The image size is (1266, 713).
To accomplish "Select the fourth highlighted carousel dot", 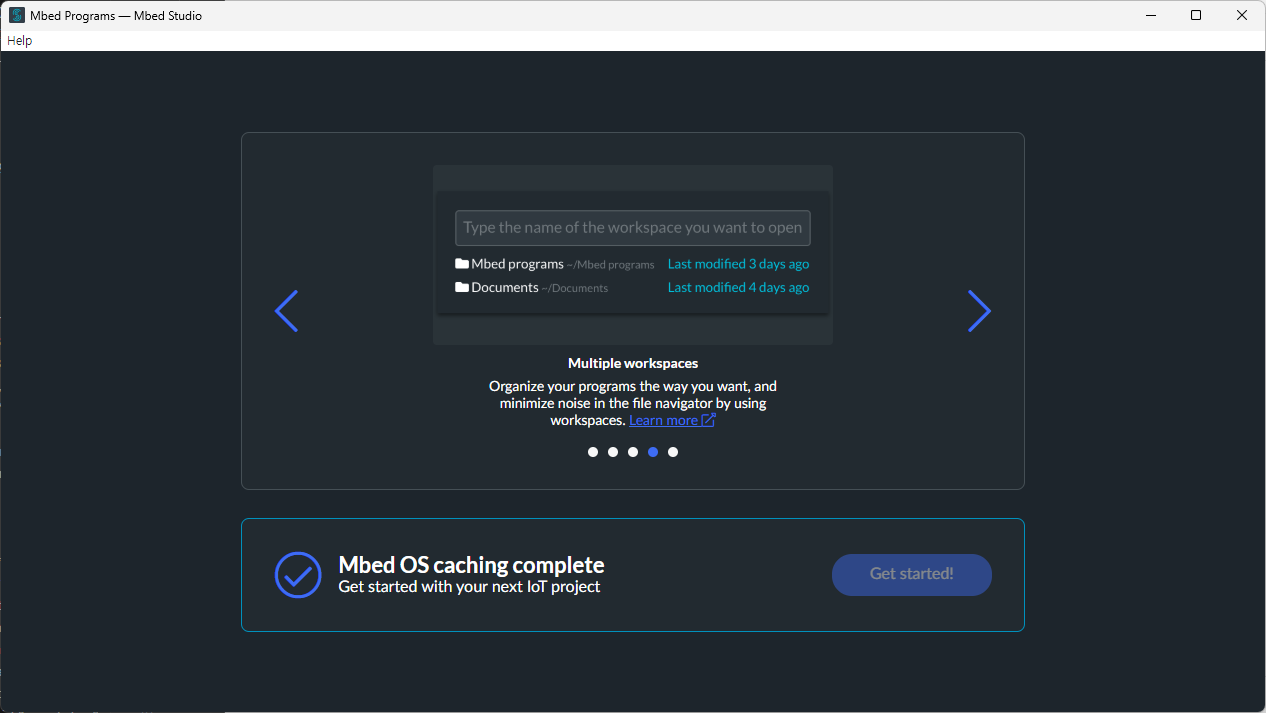I will [x=653, y=452].
